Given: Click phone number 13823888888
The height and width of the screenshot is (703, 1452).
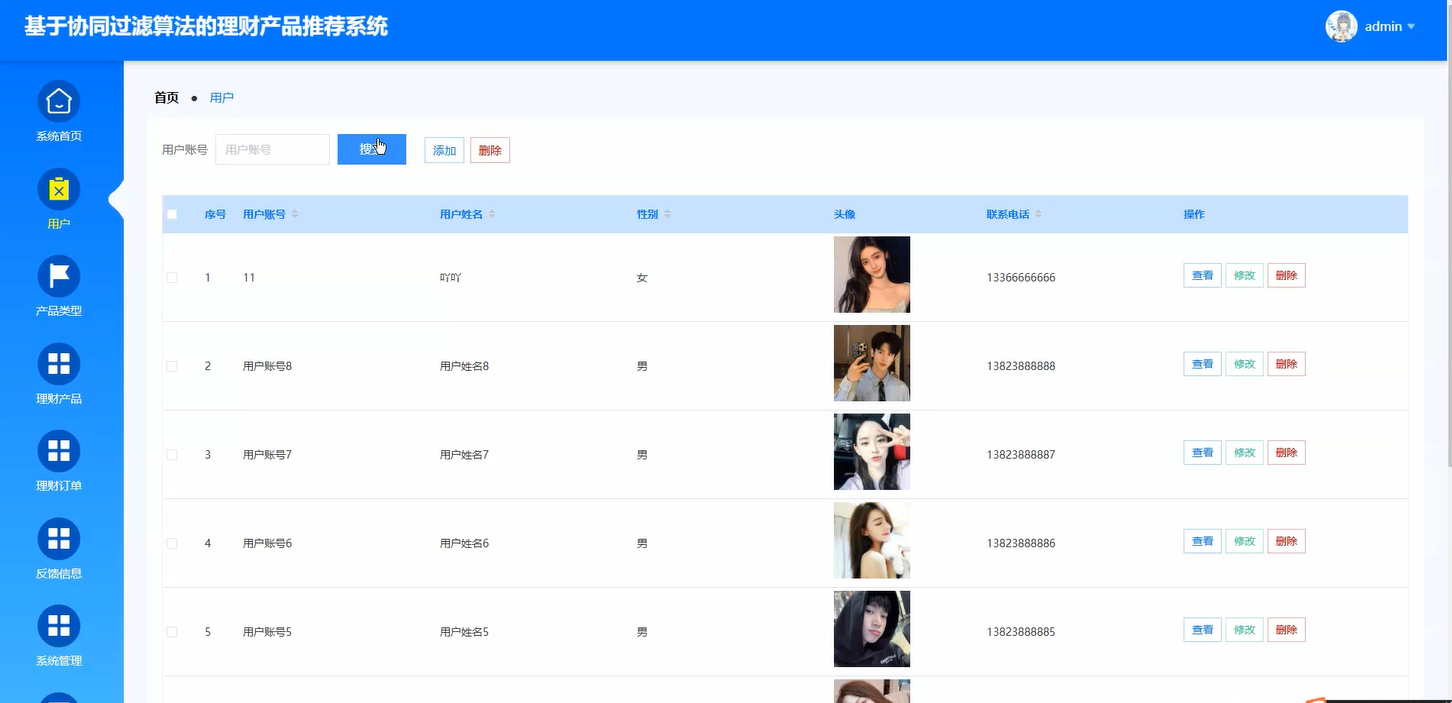Looking at the screenshot, I should pyautogui.click(x=1021, y=366).
